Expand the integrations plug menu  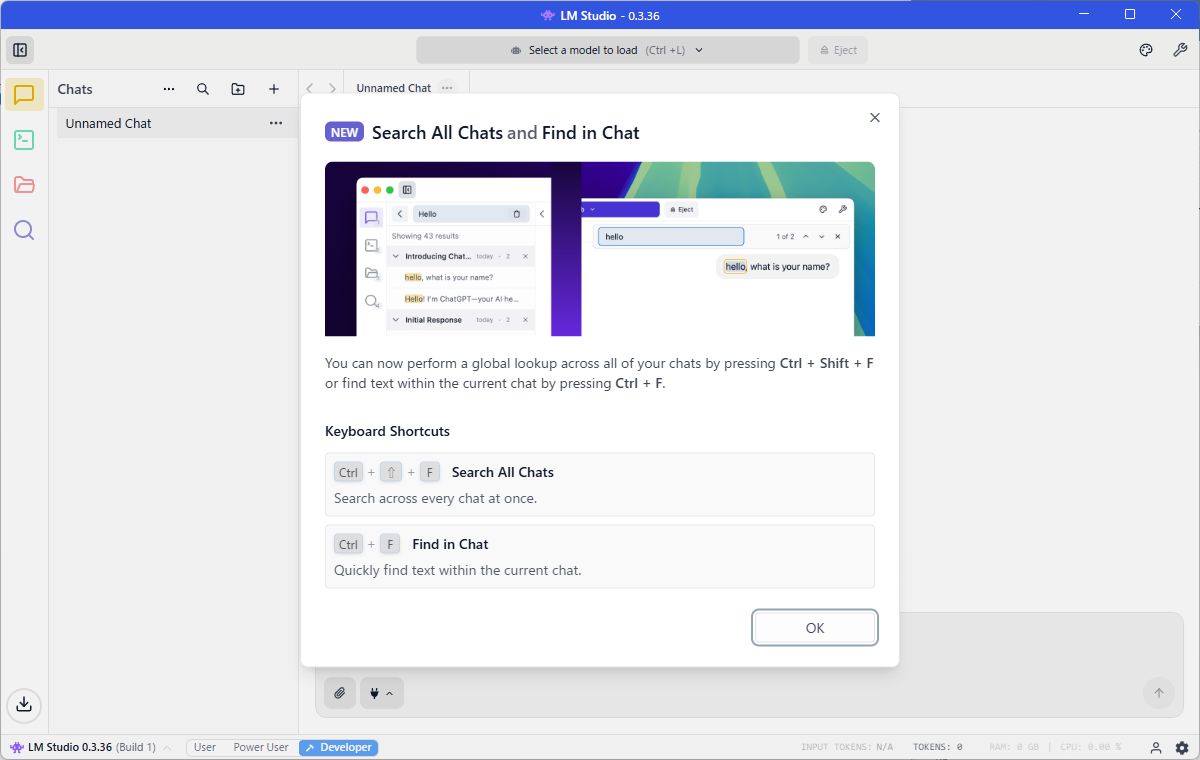pyautogui.click(x=381, y=693)
